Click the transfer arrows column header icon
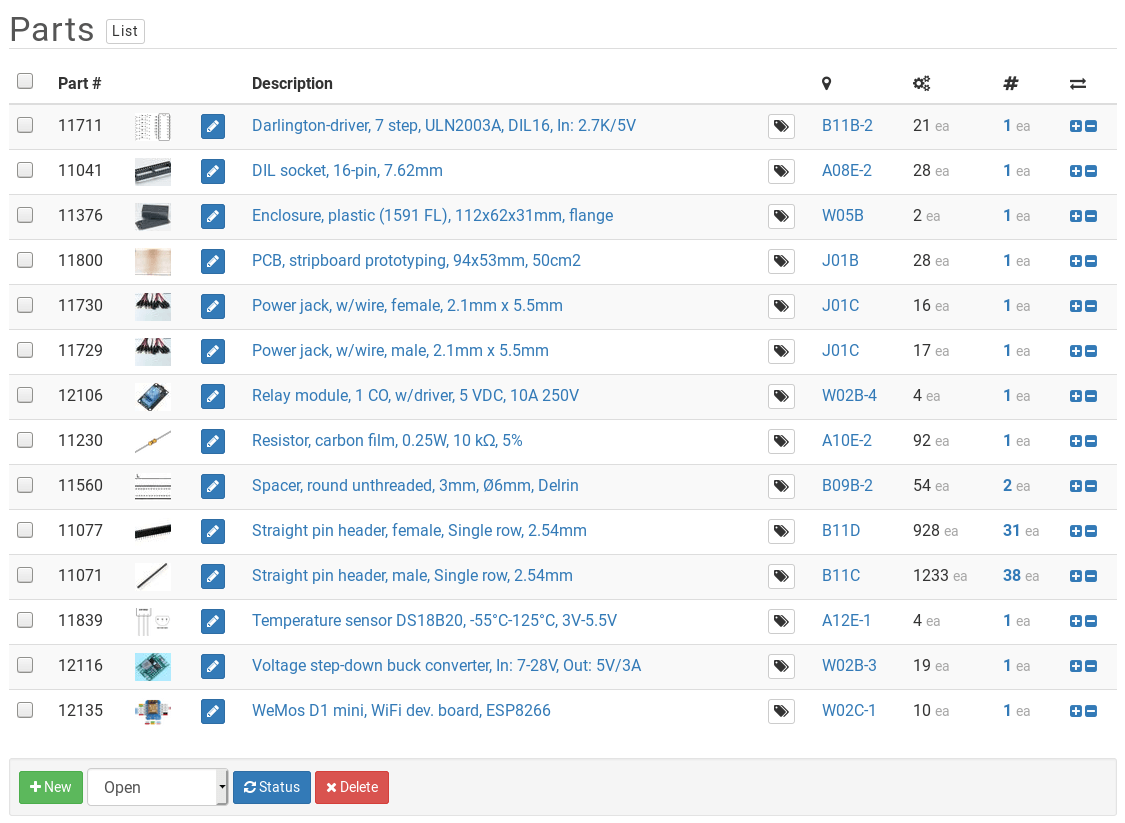Screen dimensions: 1125x823 click(x=1078, y=84)
